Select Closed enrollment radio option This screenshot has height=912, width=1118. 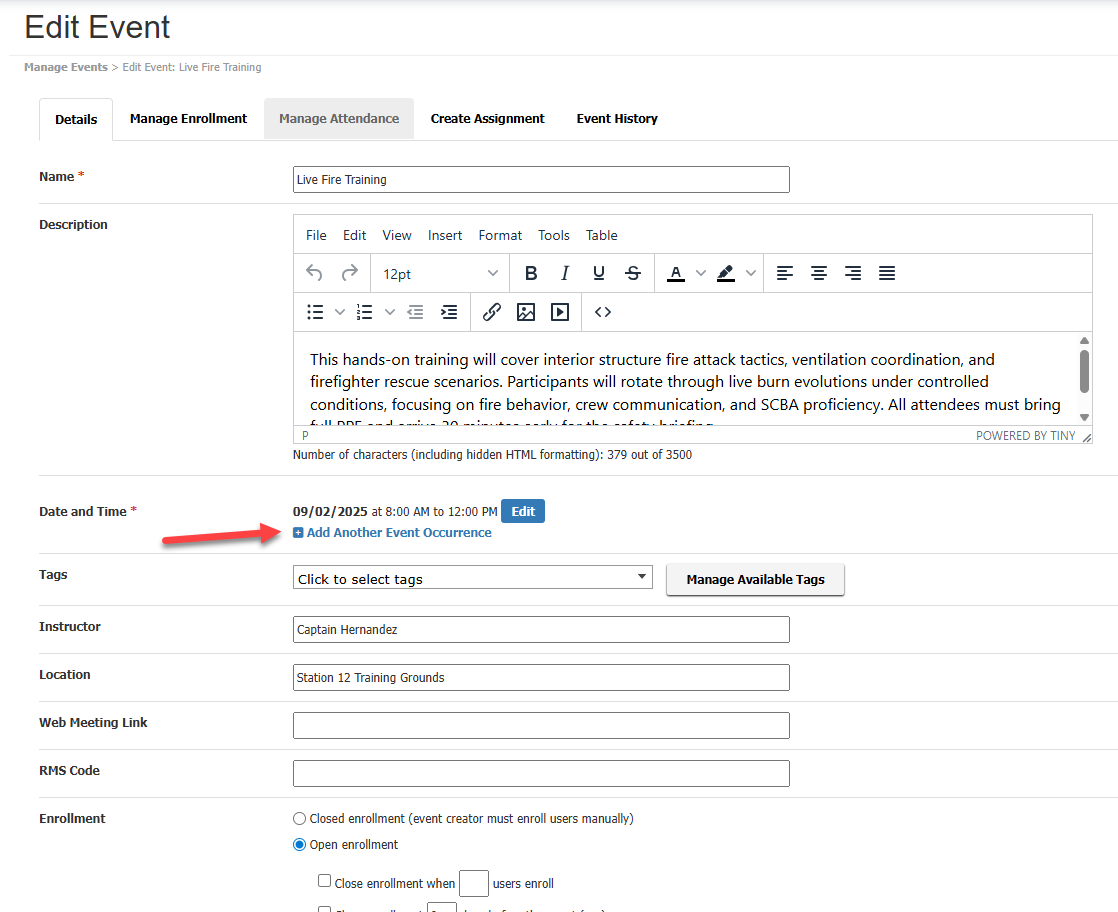[299, 819]
